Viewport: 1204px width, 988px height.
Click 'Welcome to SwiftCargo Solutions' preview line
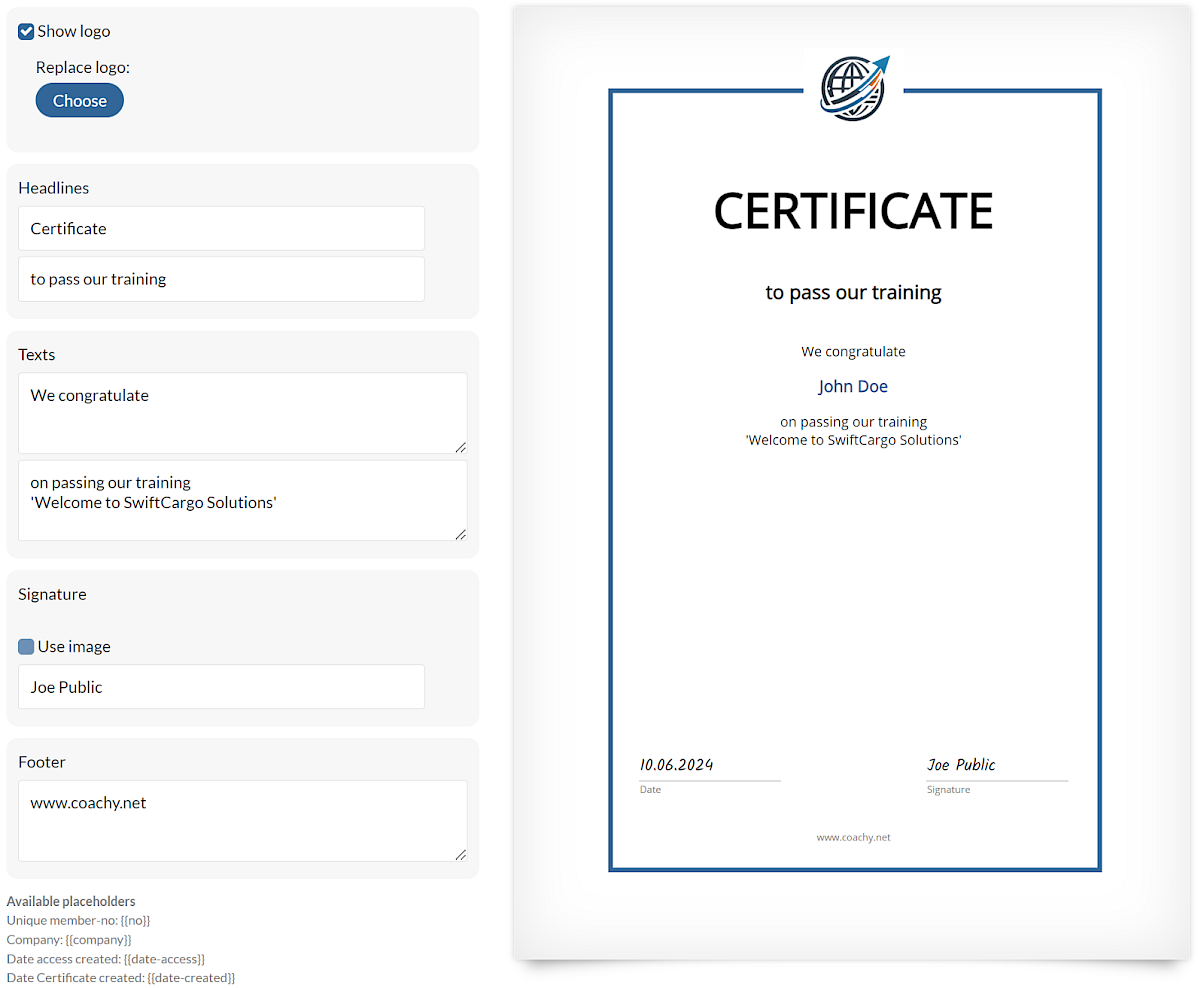coord(853,440)
